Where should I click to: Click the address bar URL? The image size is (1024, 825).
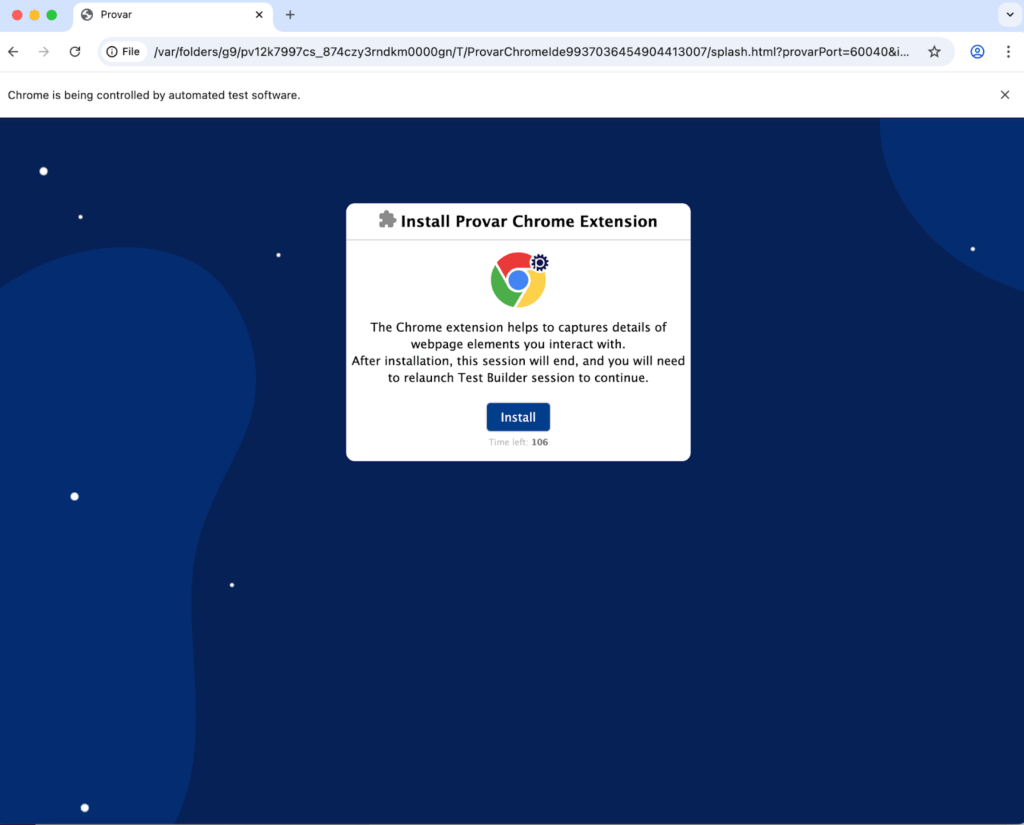pyautogui.click(x=531, y=52)
